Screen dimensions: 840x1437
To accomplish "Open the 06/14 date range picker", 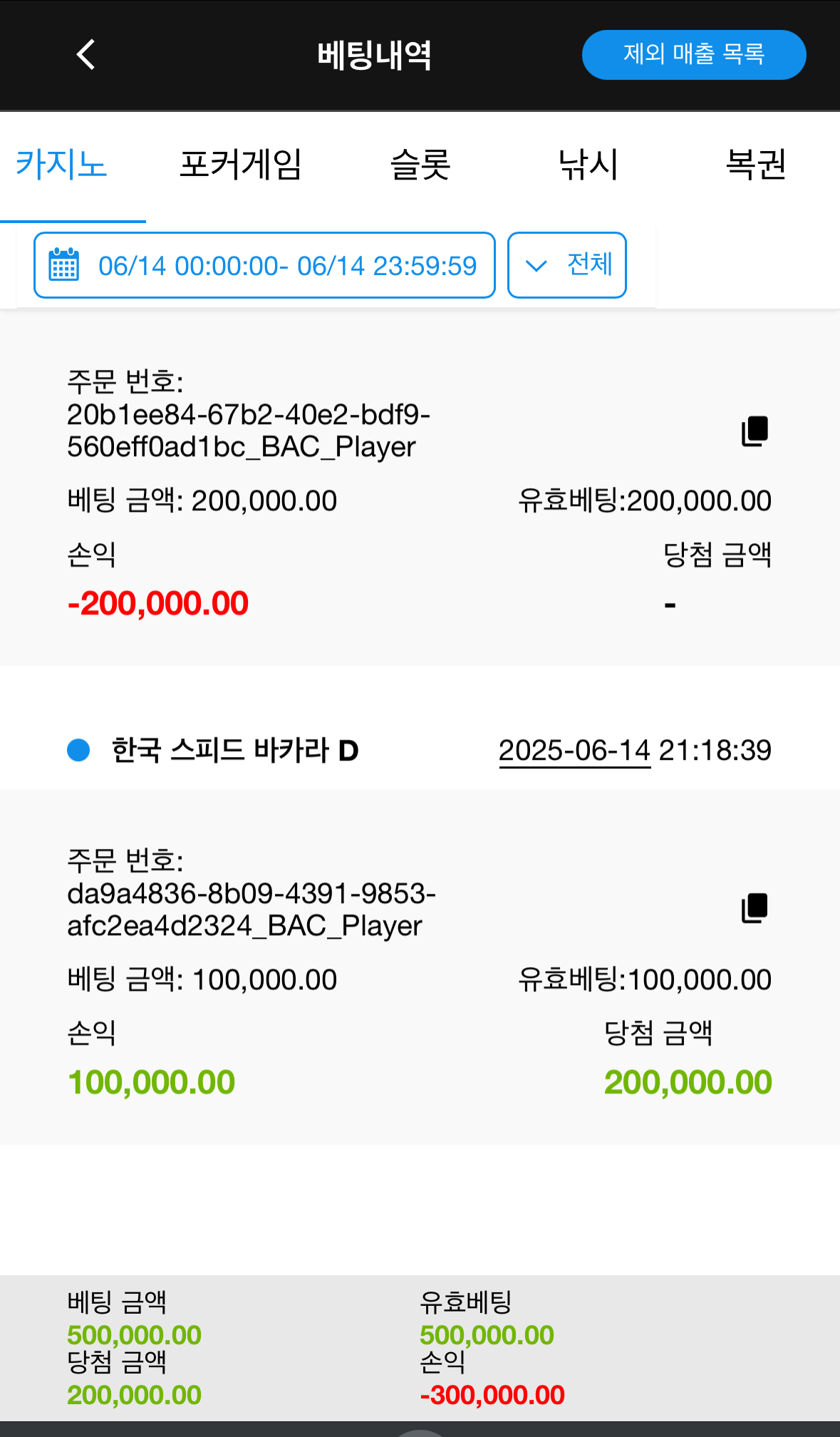I will (x=286, y=265).
